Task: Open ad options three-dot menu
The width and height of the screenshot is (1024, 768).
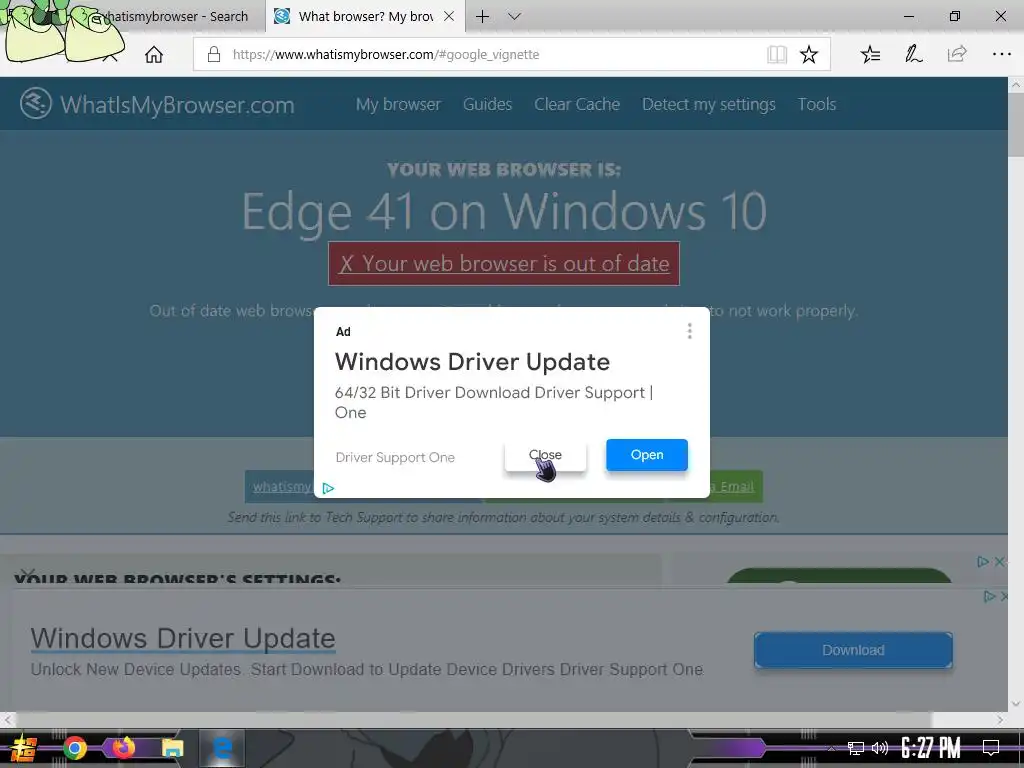Action: click(x=690, y=331)
